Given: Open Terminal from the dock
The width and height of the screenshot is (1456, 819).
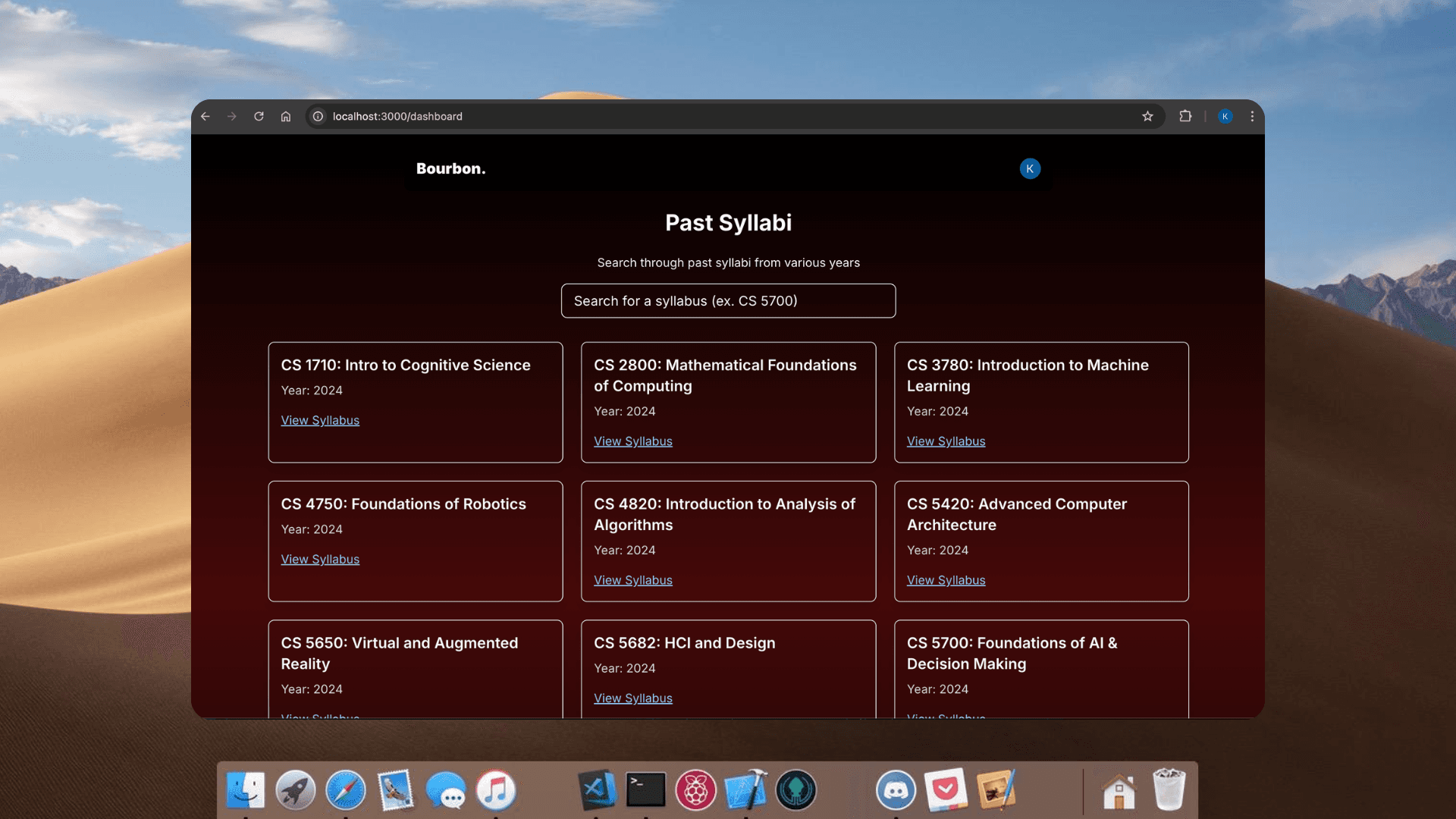Looking at the screenshot, I should click(x=646, y=790).
